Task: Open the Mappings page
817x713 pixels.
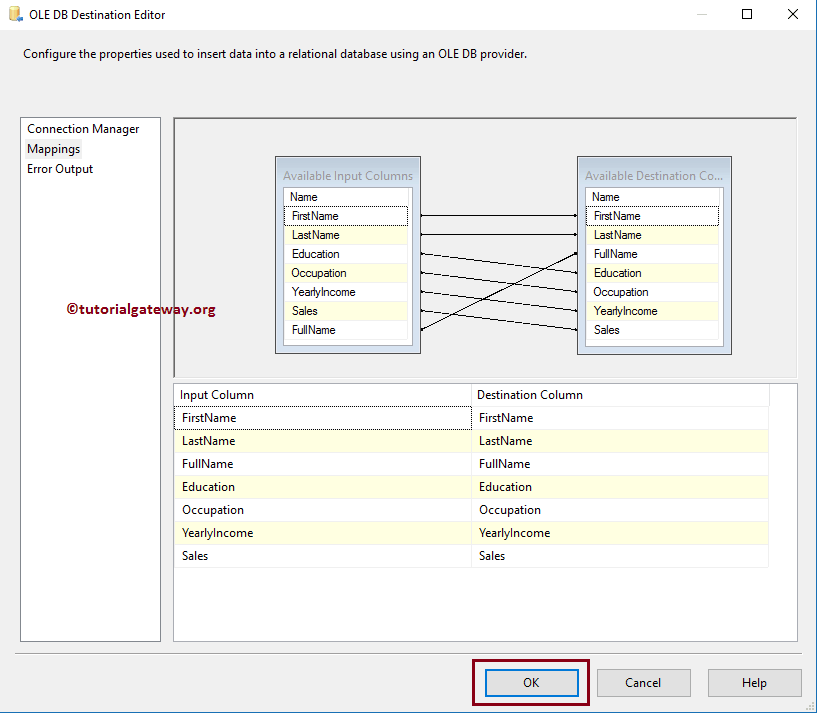Action: pos(53,148)
